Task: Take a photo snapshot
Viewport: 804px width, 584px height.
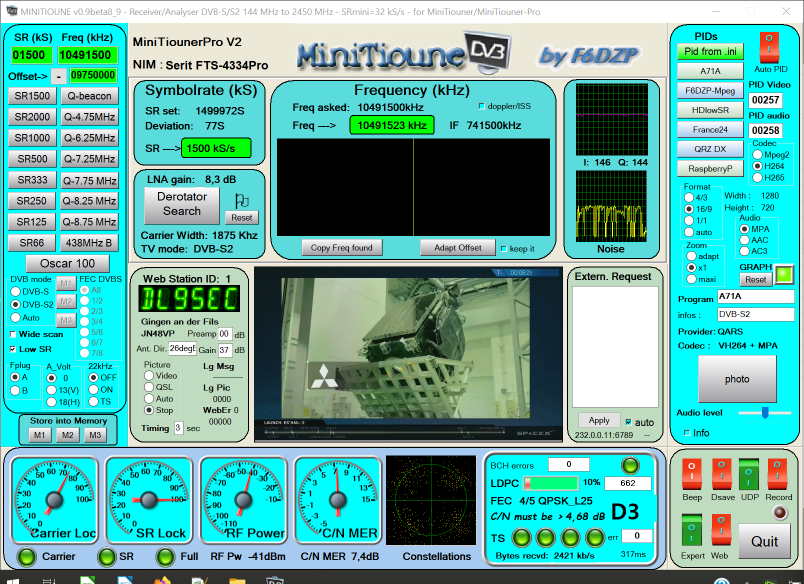Action: tap(737, 379)
